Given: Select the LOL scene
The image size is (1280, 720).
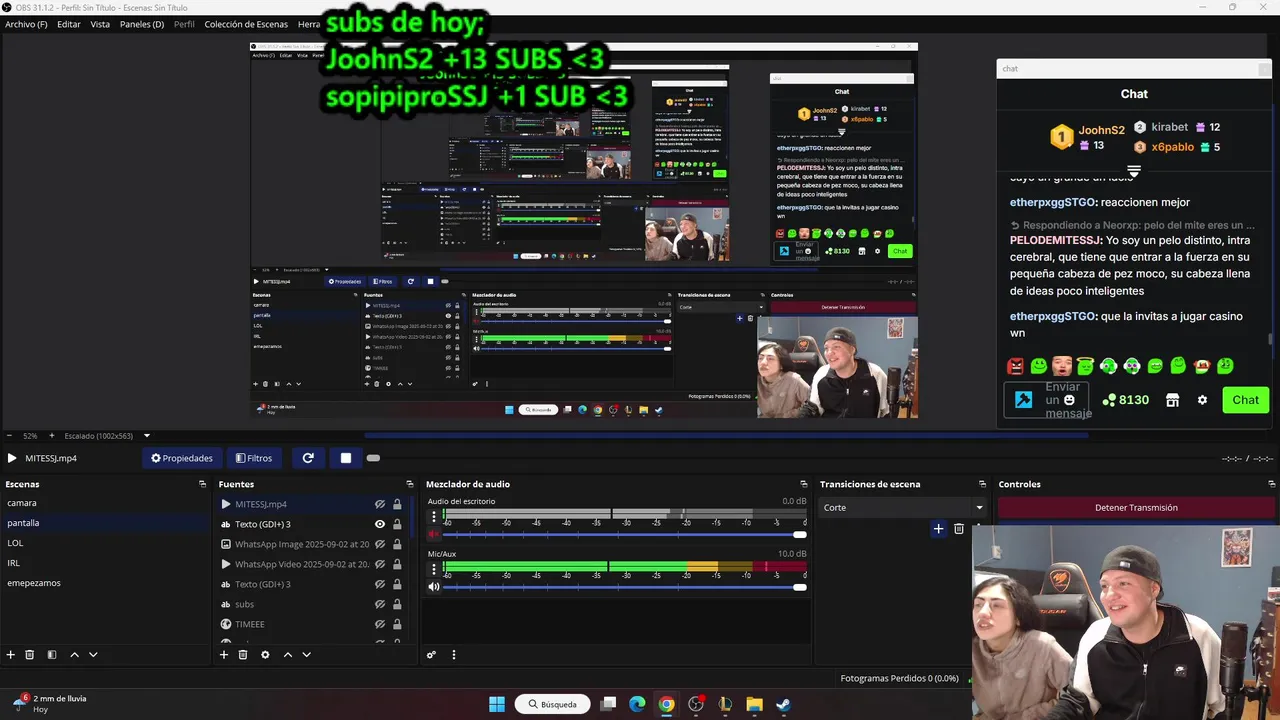Looking at the screenshot, I should pyautogui.click(x=15, y=543).
